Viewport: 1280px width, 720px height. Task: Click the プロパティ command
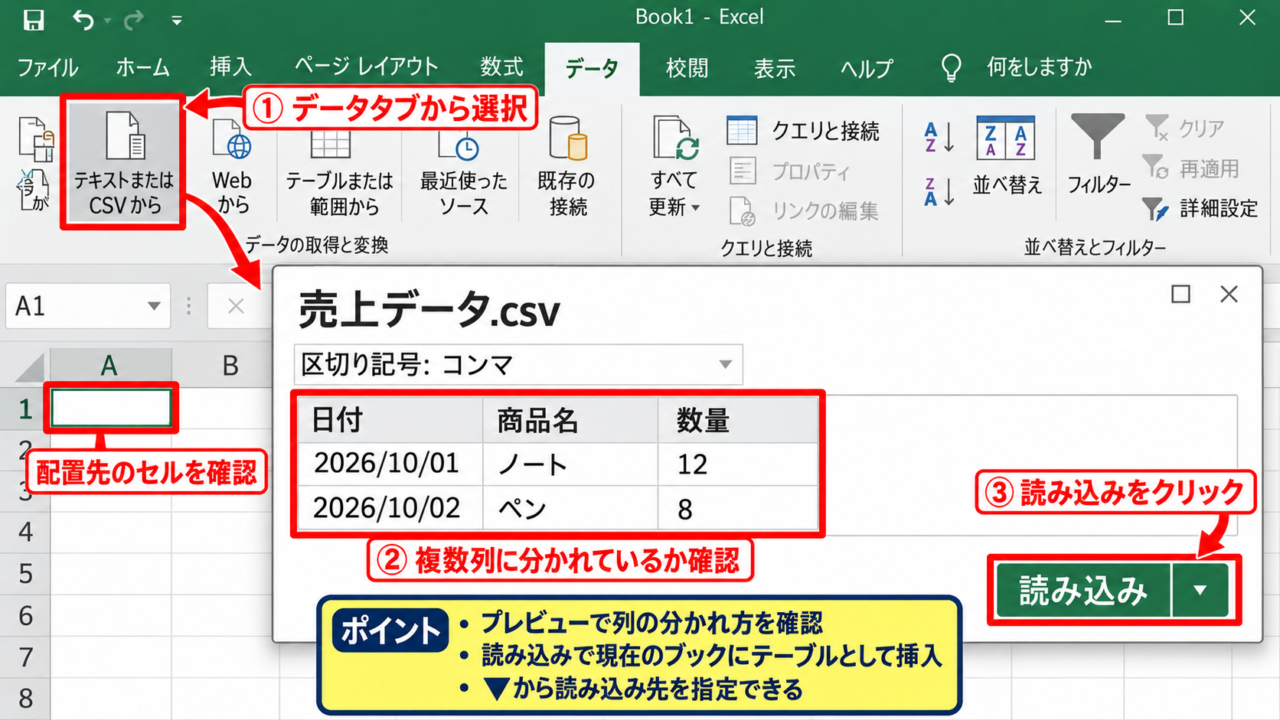click(x=790, y=171)
